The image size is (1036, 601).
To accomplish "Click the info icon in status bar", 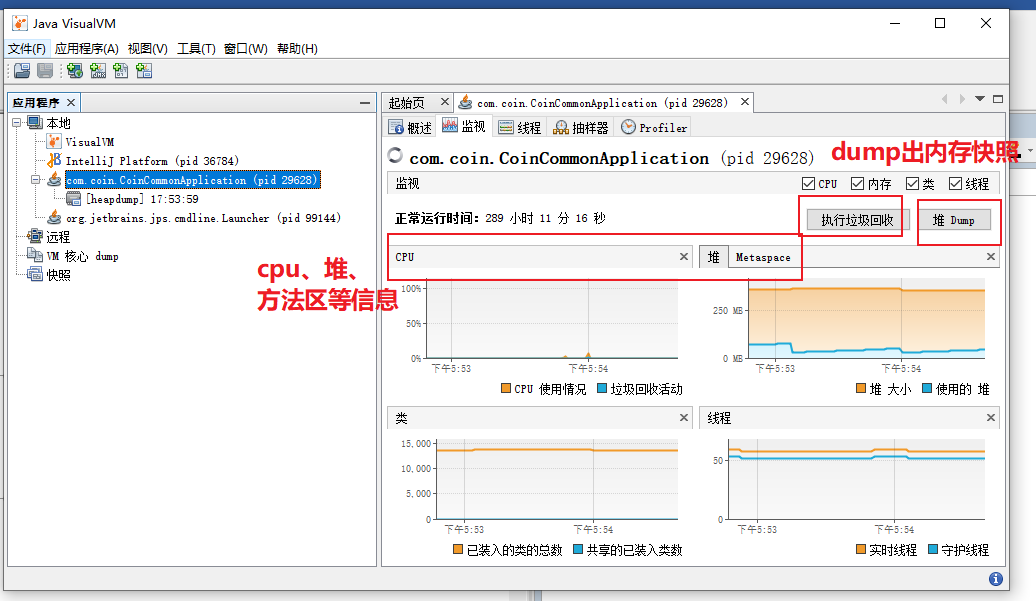I will coord(996,579).
